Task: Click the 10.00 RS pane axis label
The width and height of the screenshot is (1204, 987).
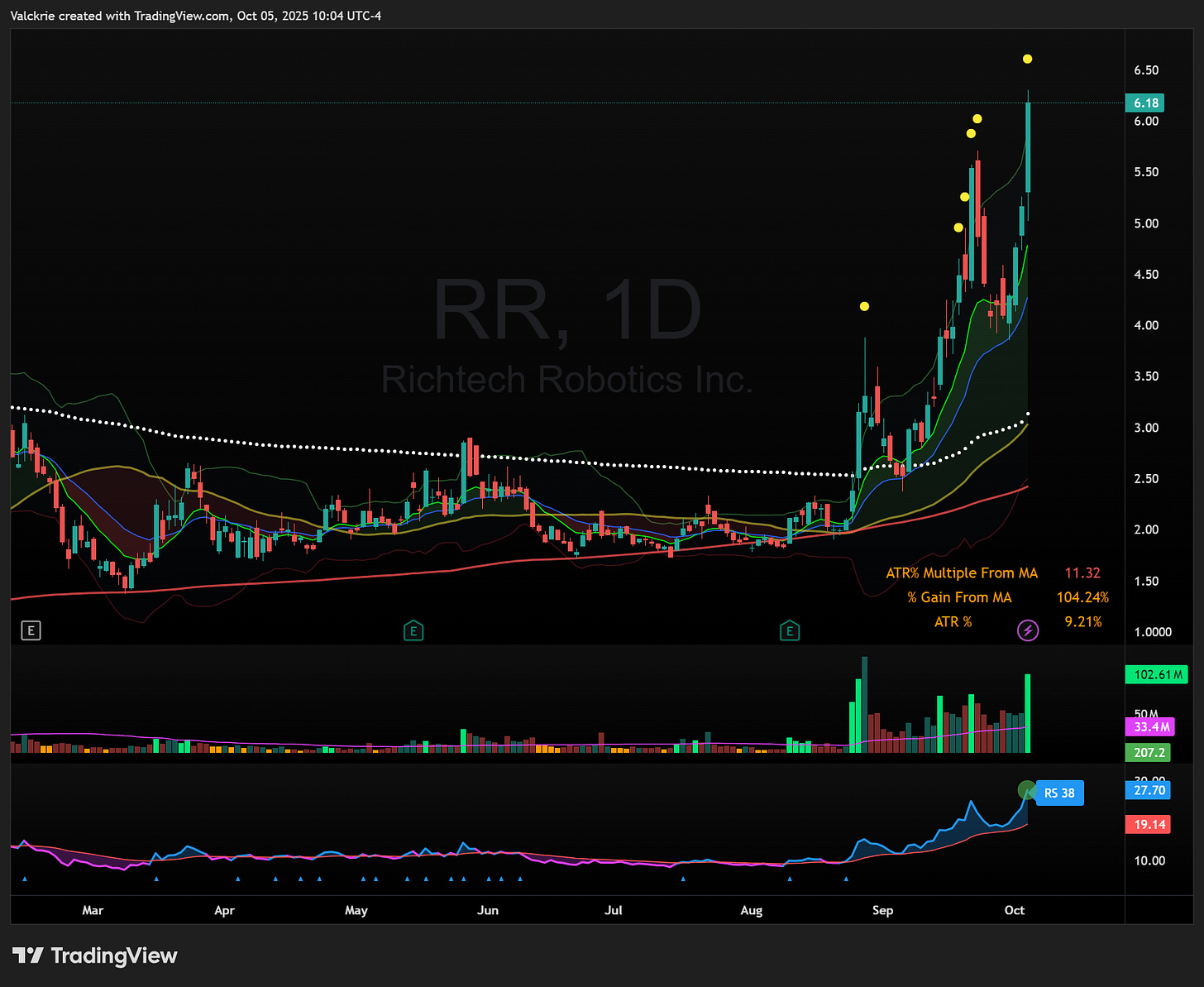Action: click(1149, 860)
